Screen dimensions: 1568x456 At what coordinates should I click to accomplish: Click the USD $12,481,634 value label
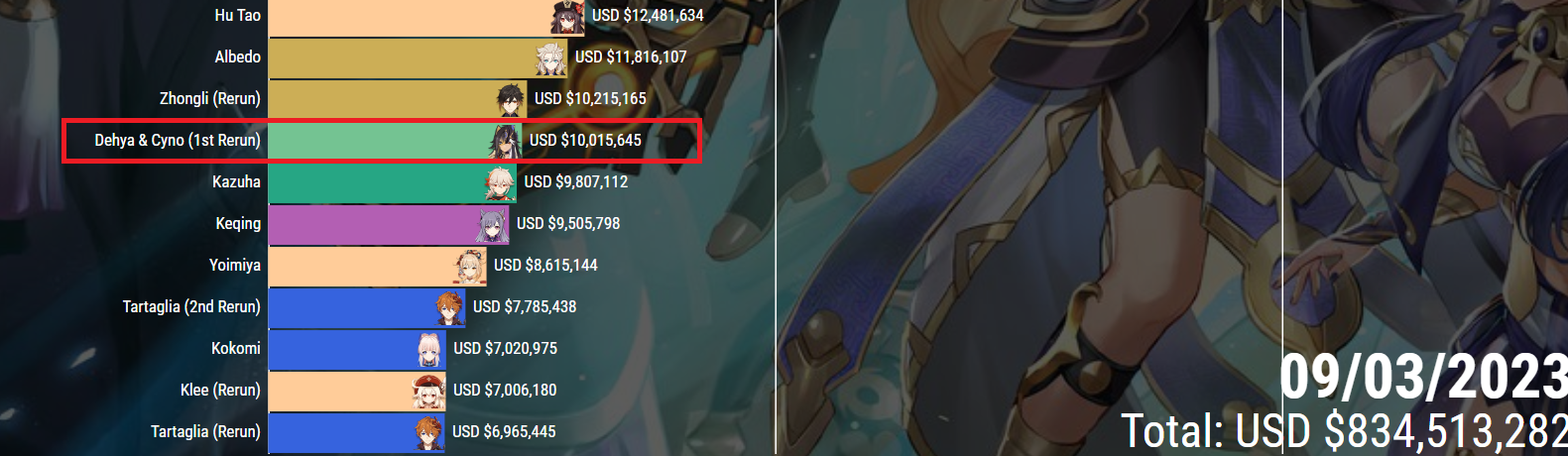click(648, 16)
